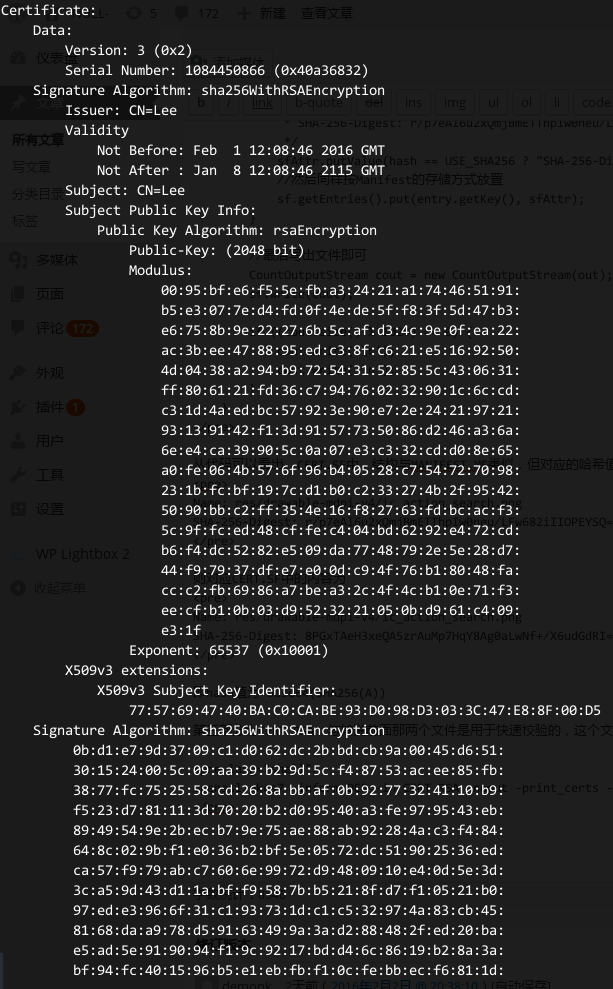Open 评论 comments speech bubble icon
The height and width of the screenshot is (989, 613).
pyautogui.click(x=18, y=327)
